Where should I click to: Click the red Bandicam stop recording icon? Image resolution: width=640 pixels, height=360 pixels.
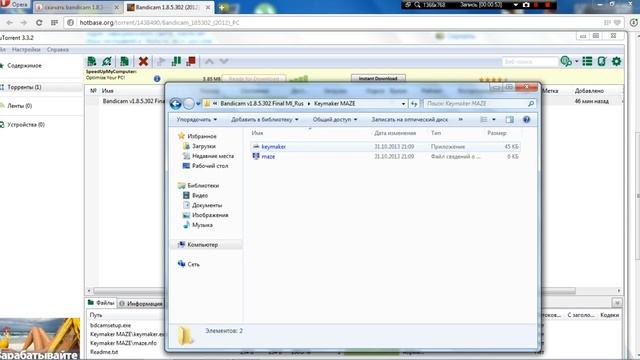point(548,4)
